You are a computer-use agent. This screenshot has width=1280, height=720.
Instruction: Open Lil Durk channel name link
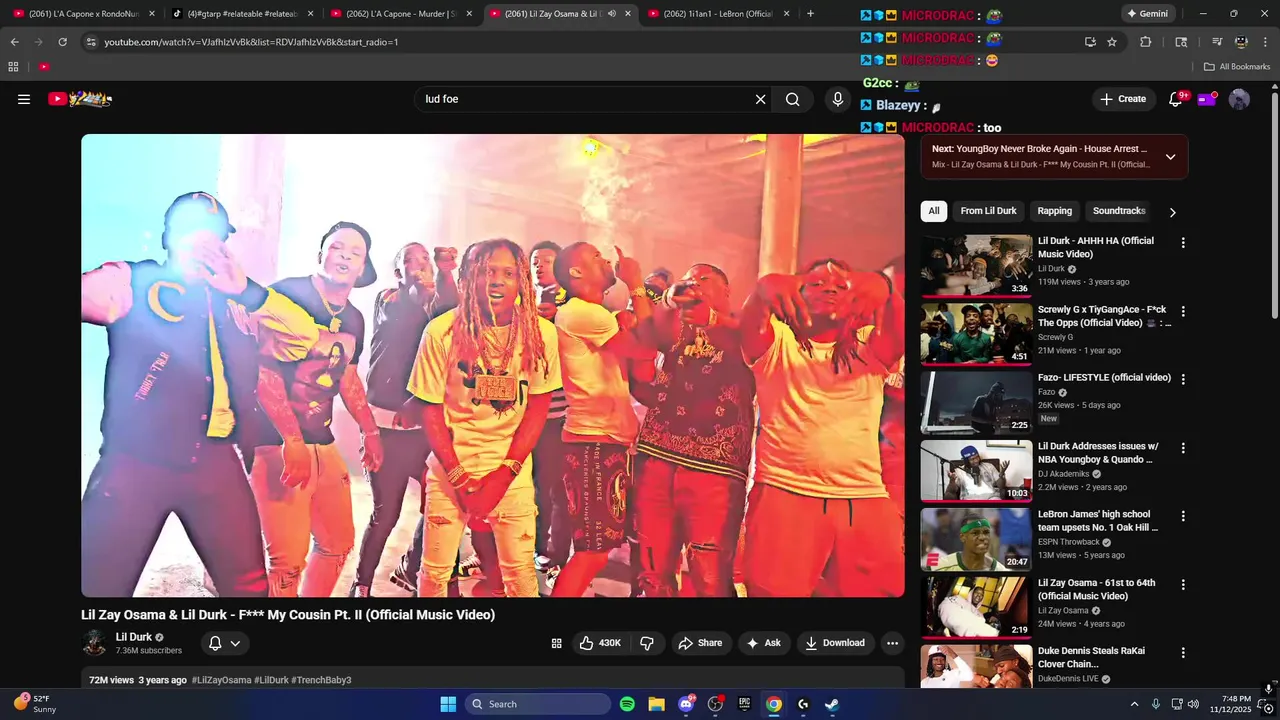[134, 637]
